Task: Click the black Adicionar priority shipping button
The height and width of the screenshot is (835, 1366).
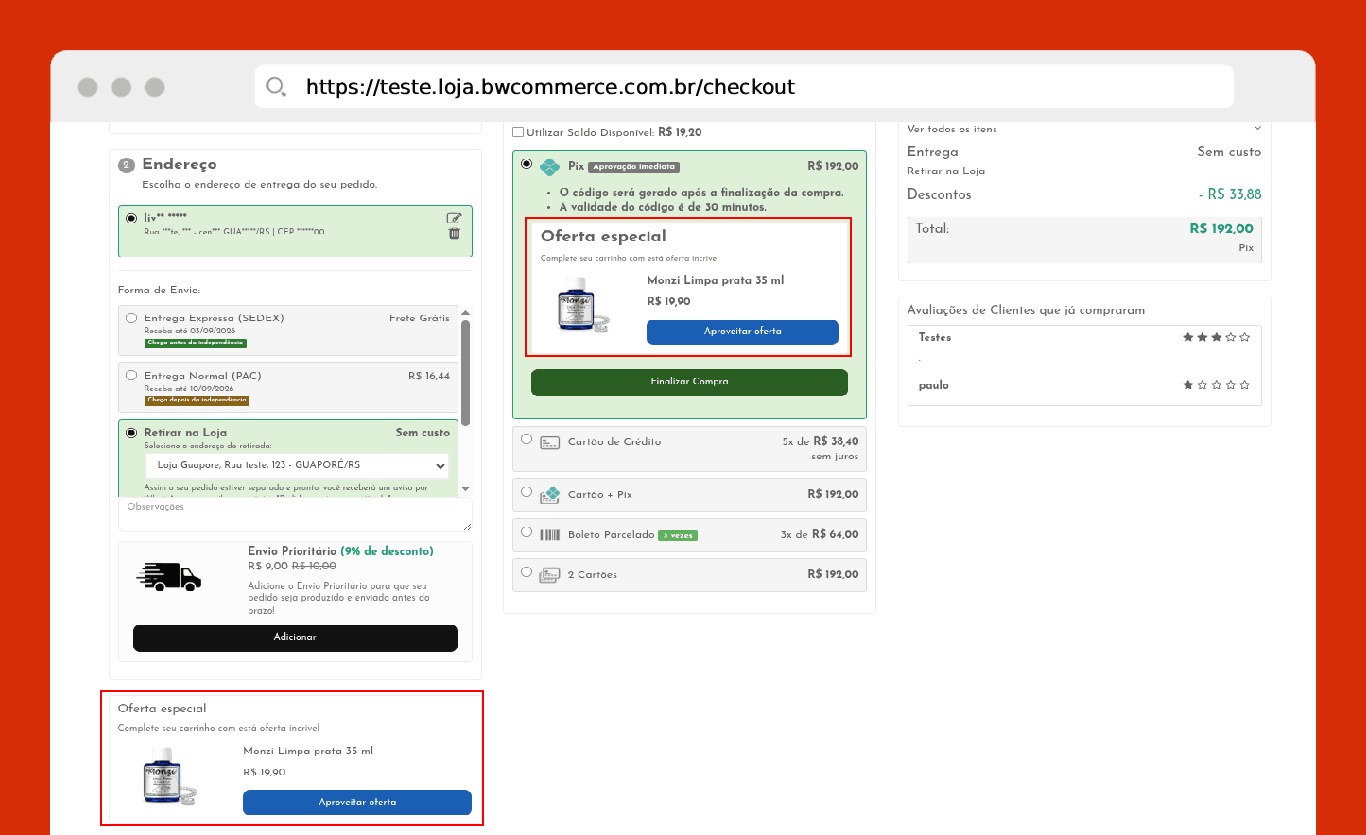Action: [295, 638]
